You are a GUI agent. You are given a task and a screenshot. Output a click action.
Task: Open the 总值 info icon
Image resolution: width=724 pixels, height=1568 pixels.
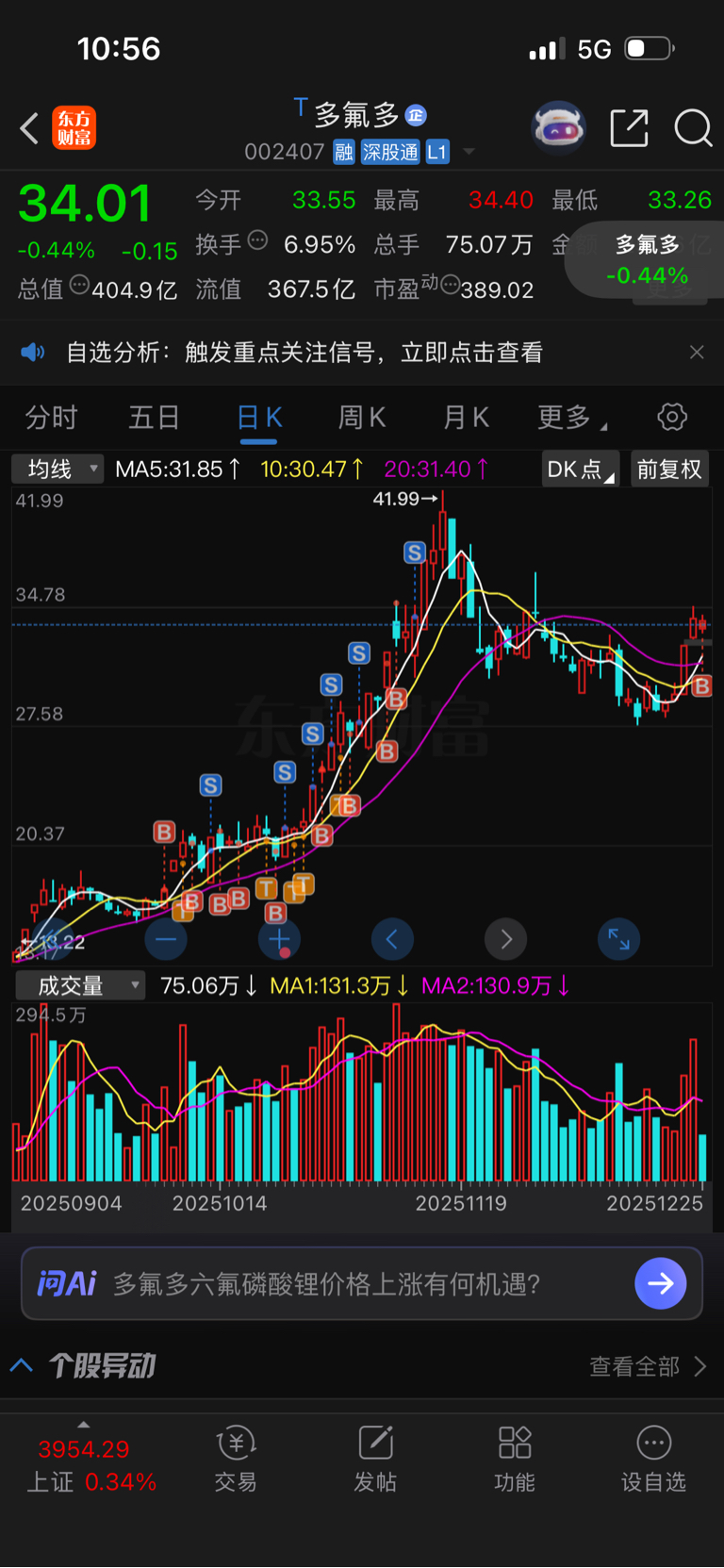click(79, 285)
